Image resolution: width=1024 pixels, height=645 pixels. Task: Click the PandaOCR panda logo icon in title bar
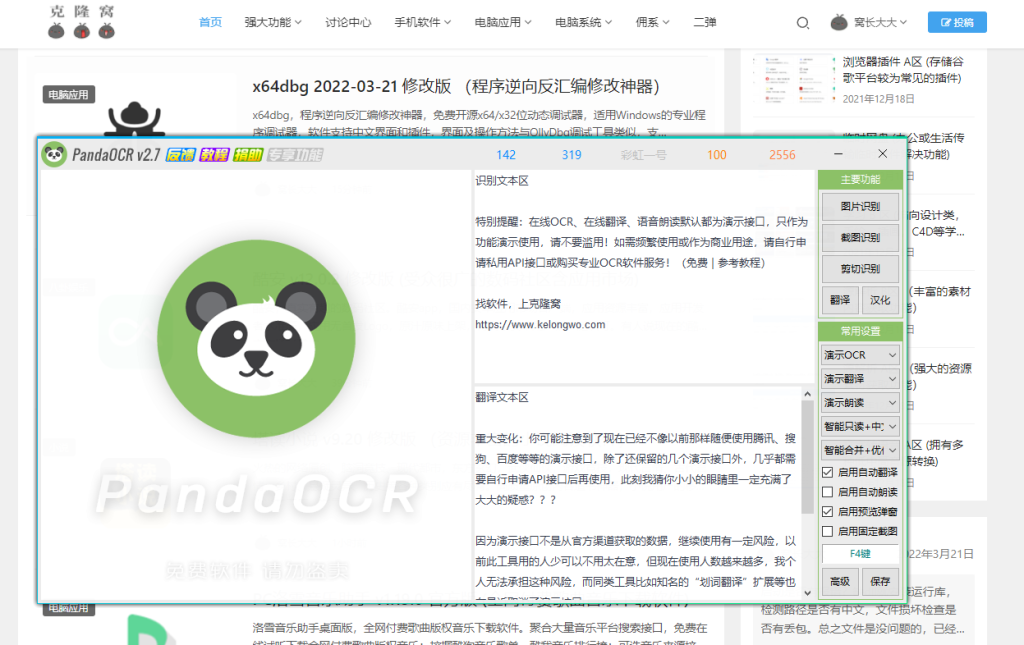tap(55, 155)
